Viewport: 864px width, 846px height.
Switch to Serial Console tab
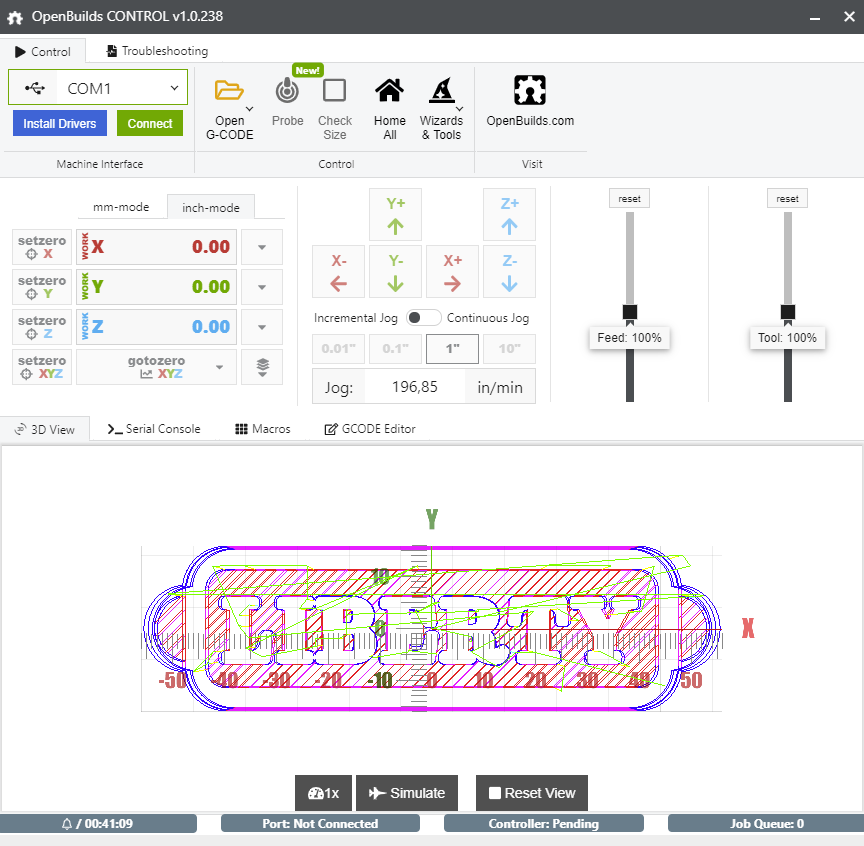pos(154,429)
